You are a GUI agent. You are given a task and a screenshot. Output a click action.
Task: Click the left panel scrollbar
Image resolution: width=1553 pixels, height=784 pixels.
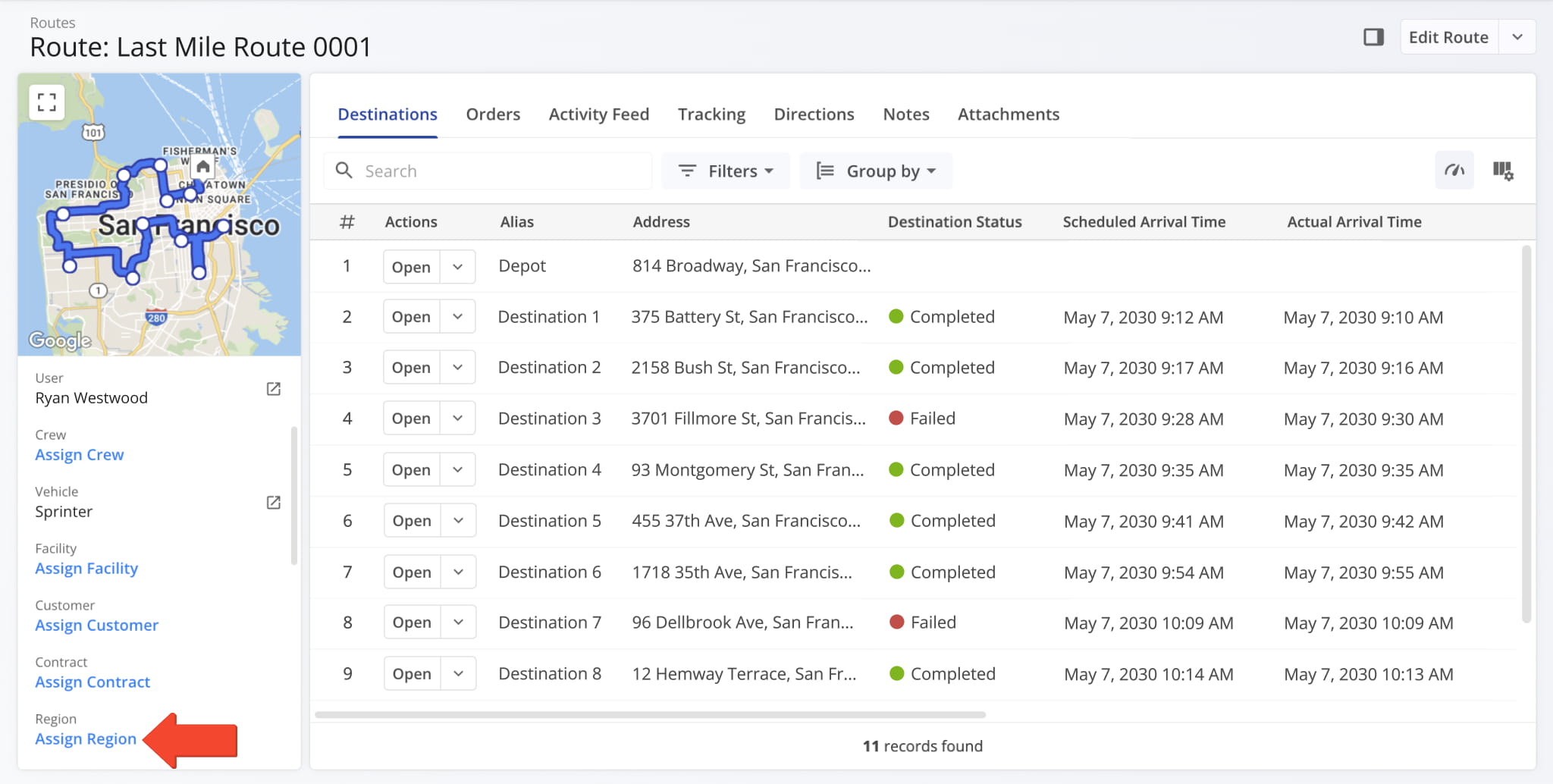[294, 497]
